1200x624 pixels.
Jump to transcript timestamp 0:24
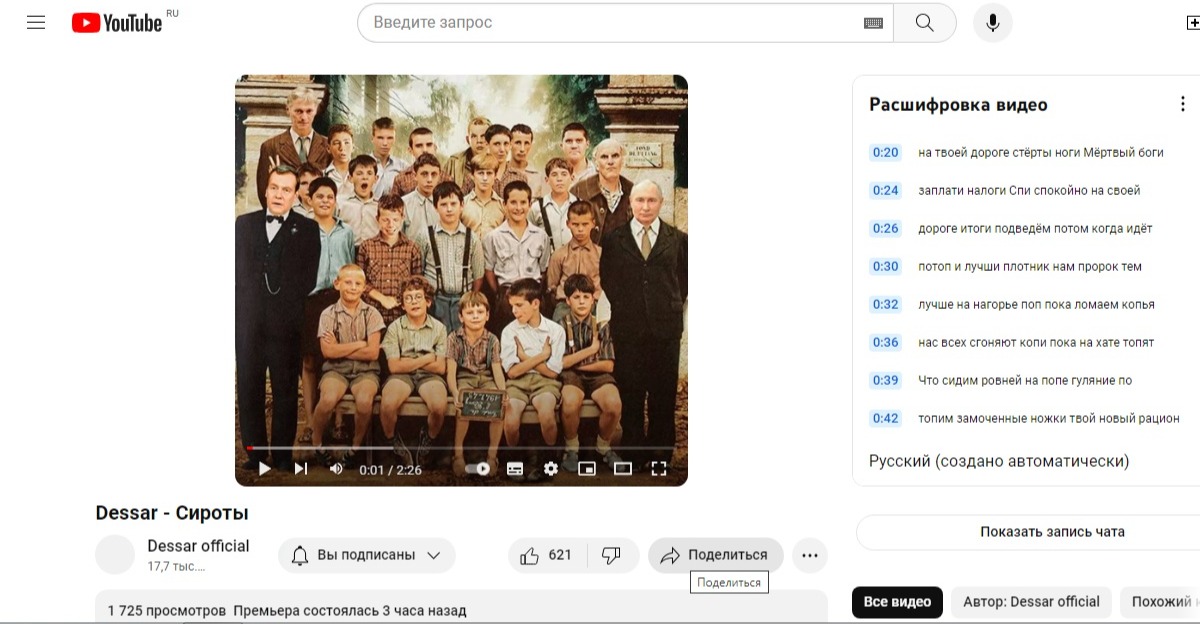point(886,190)
